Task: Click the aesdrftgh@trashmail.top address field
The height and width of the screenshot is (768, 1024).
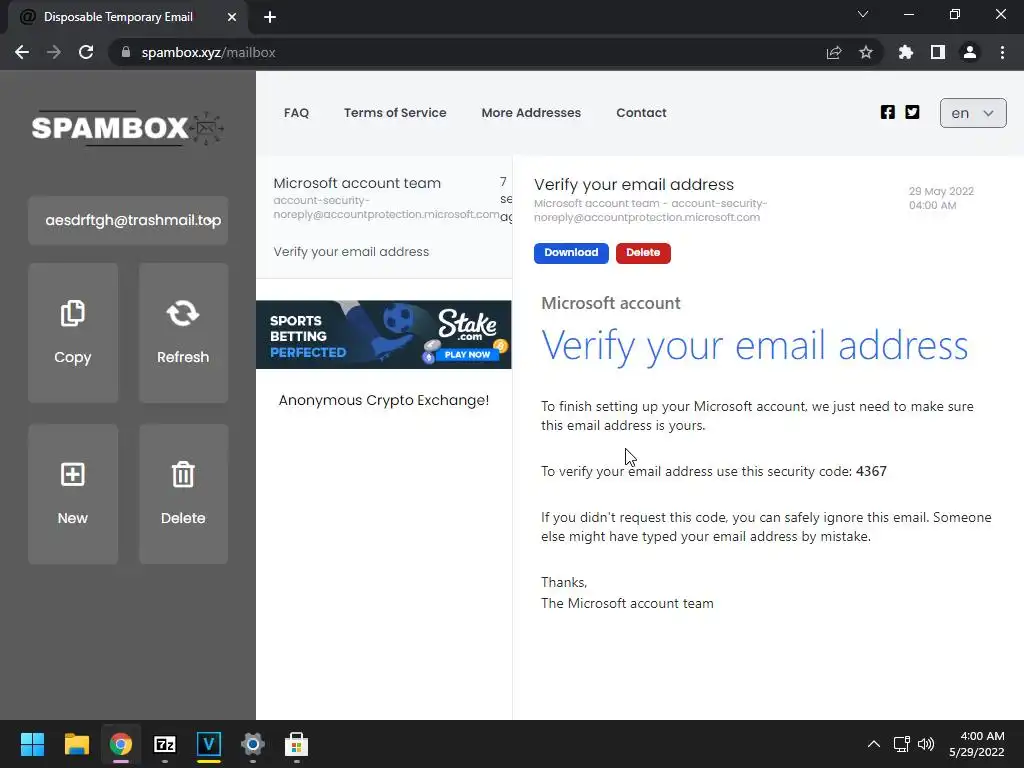Action: click(128, 220)
